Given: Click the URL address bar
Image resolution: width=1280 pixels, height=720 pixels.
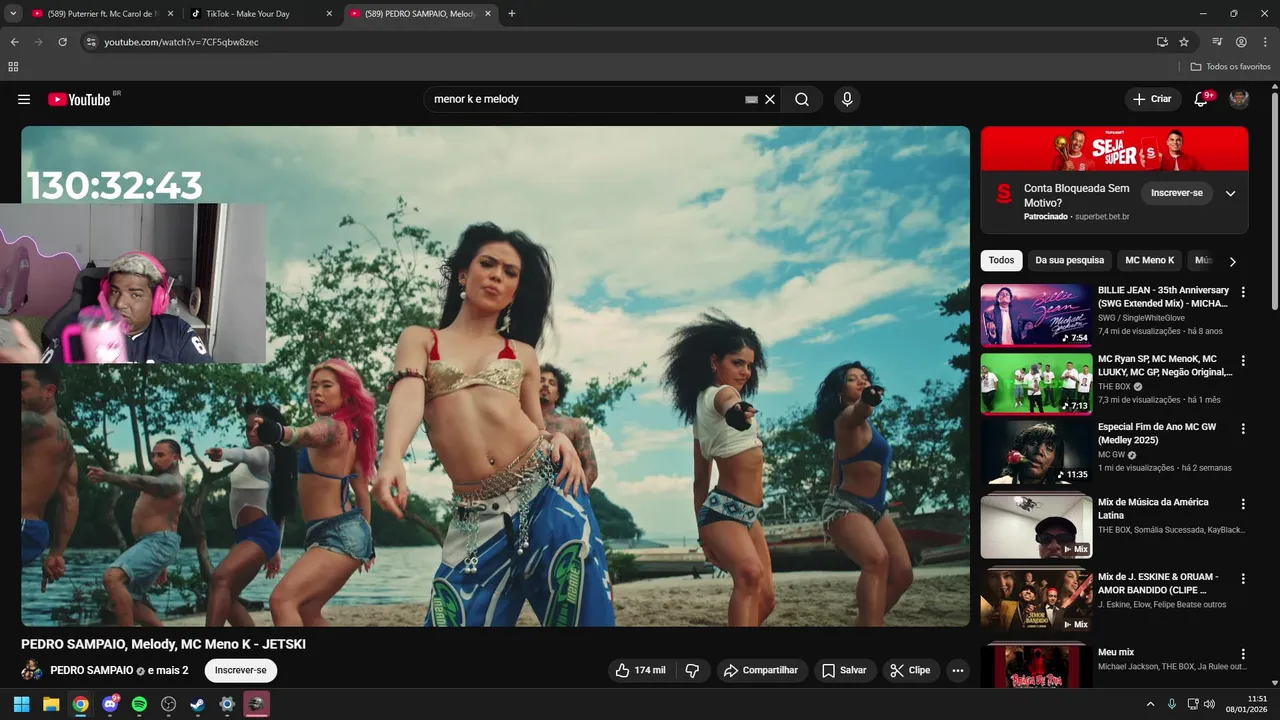Looking at the screenshot, I should coord(620,42).
